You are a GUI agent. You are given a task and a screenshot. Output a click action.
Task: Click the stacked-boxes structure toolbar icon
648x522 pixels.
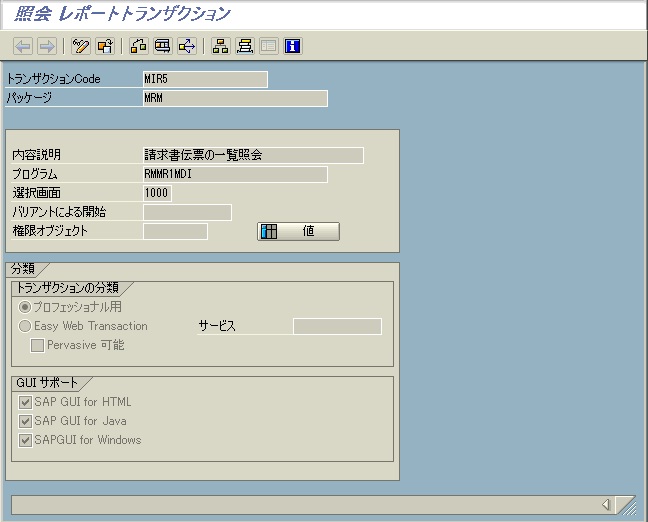click(x=244, y=46)
